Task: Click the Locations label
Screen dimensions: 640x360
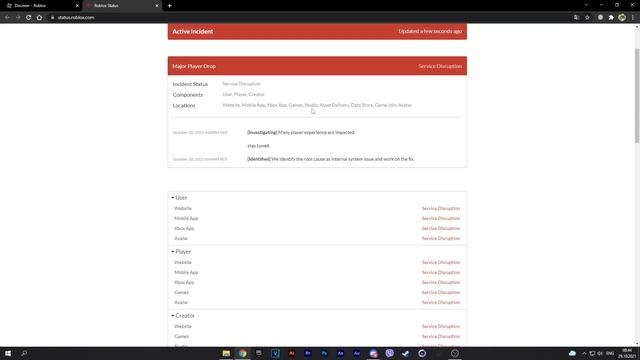Action: pos(184,105)
